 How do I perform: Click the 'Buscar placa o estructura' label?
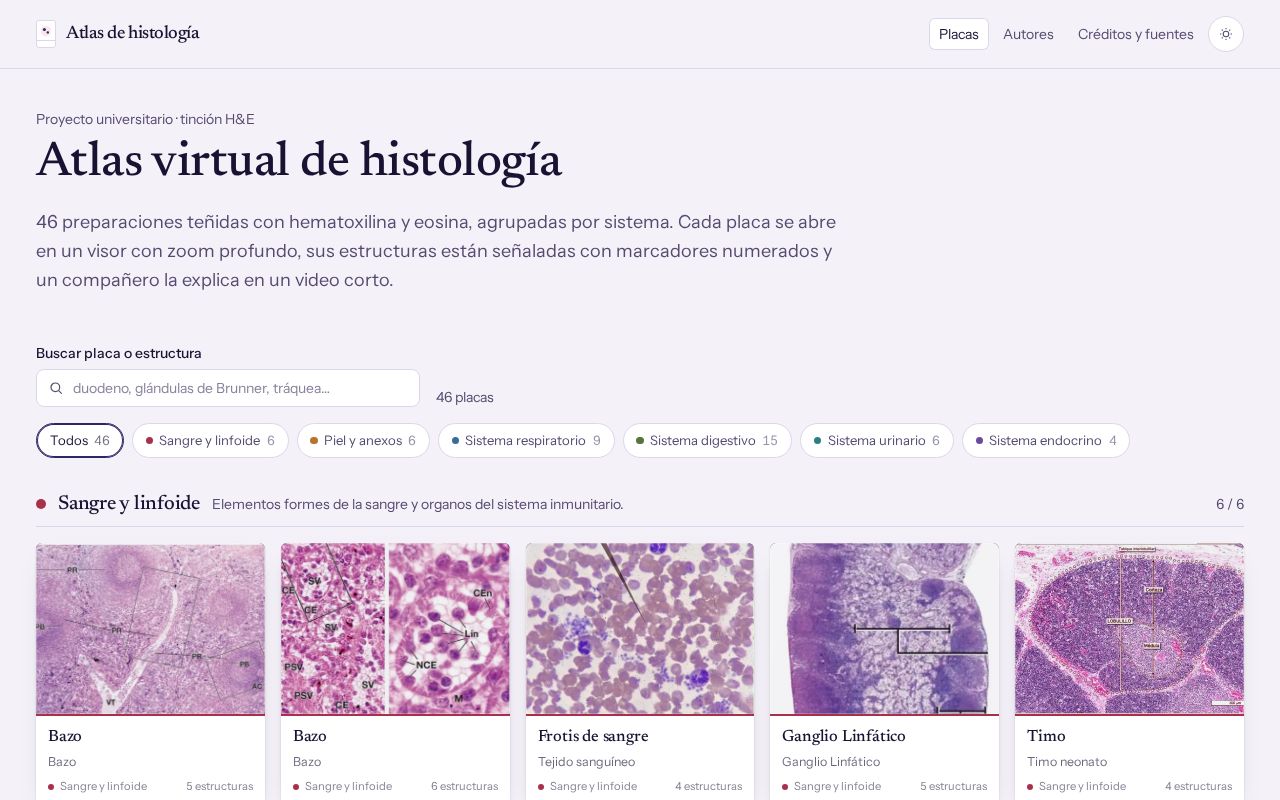(x=119, y=353)
